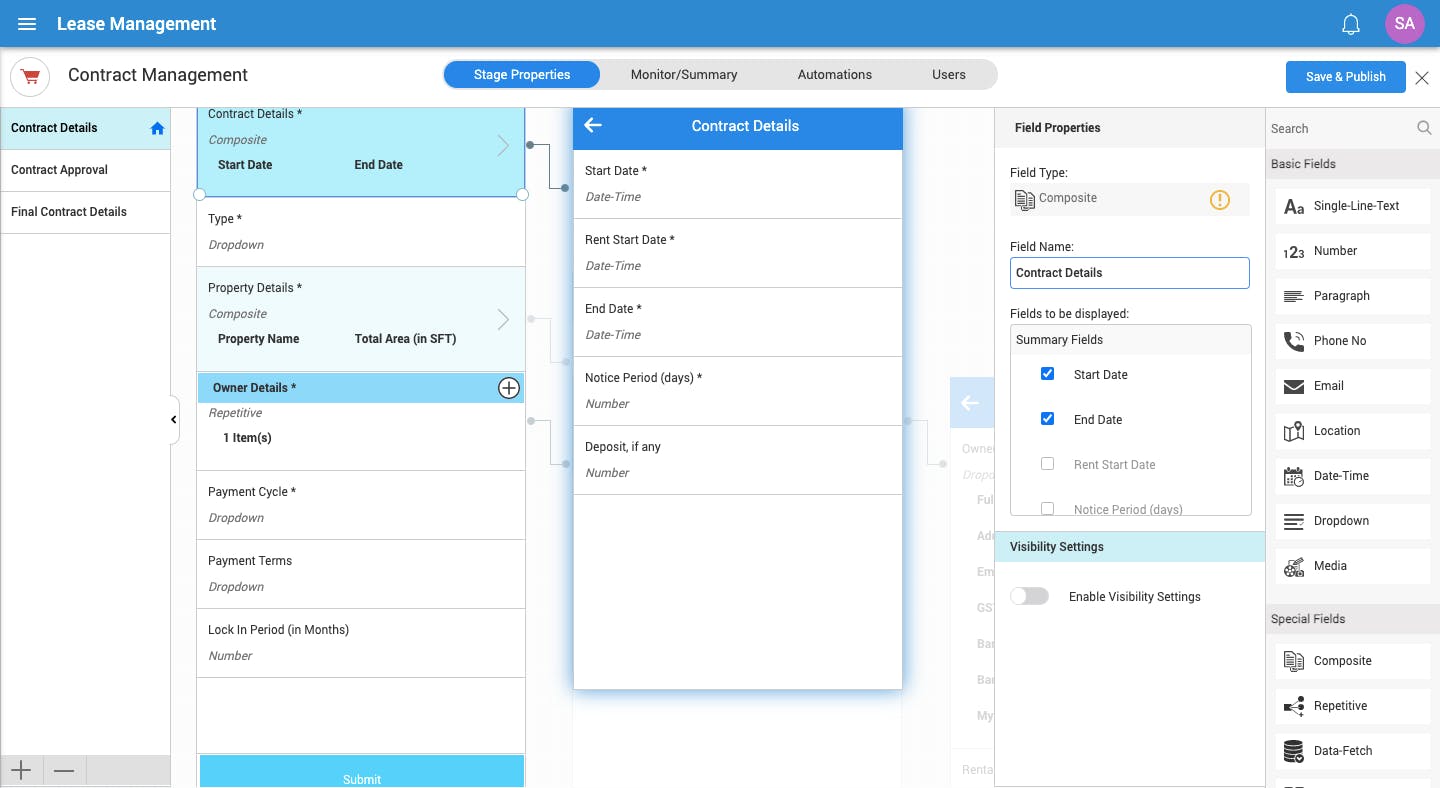Go back using Contract Details arrow

pyautogui.click(x=593, y=125)
